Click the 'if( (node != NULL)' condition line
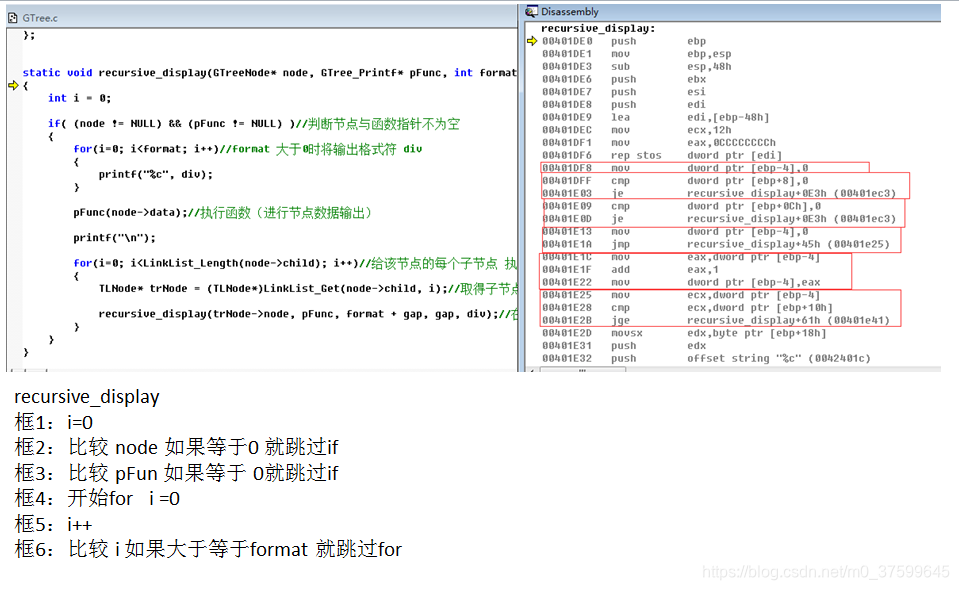The height and width of the screenshot is (590, 959). pyautogui.click(x=254, y=124)
